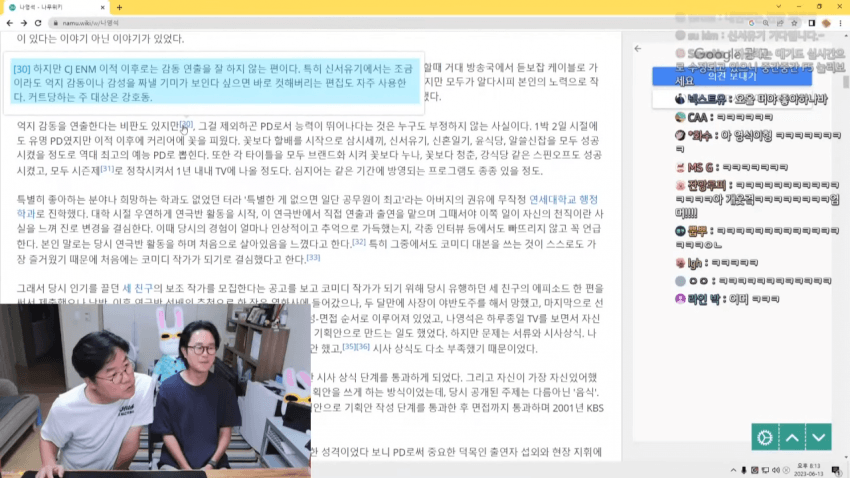Click chat message from 뿜뿌
850x478 pixels.
(757, 237)
